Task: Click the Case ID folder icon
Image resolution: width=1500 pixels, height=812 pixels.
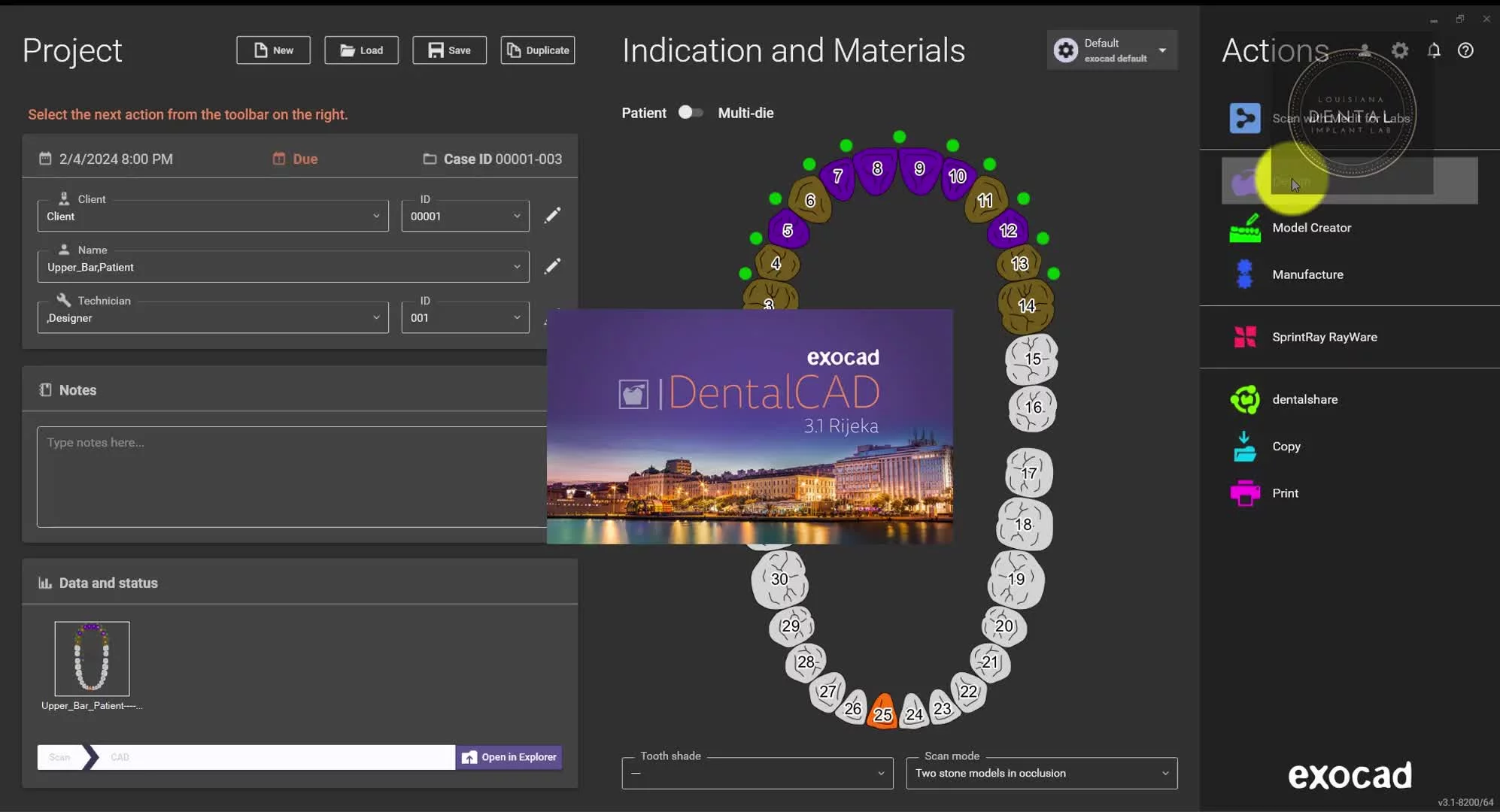Action: pyautogui.click(x=430, y=159)
